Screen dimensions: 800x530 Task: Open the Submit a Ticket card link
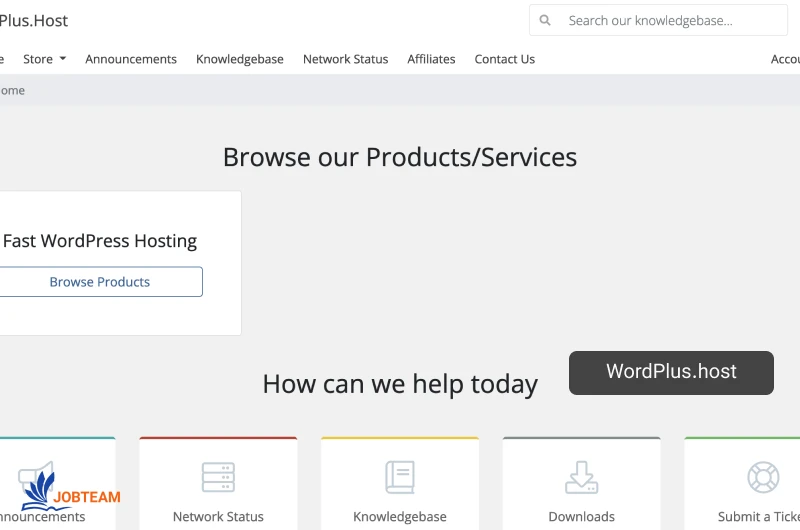(759, 517)
